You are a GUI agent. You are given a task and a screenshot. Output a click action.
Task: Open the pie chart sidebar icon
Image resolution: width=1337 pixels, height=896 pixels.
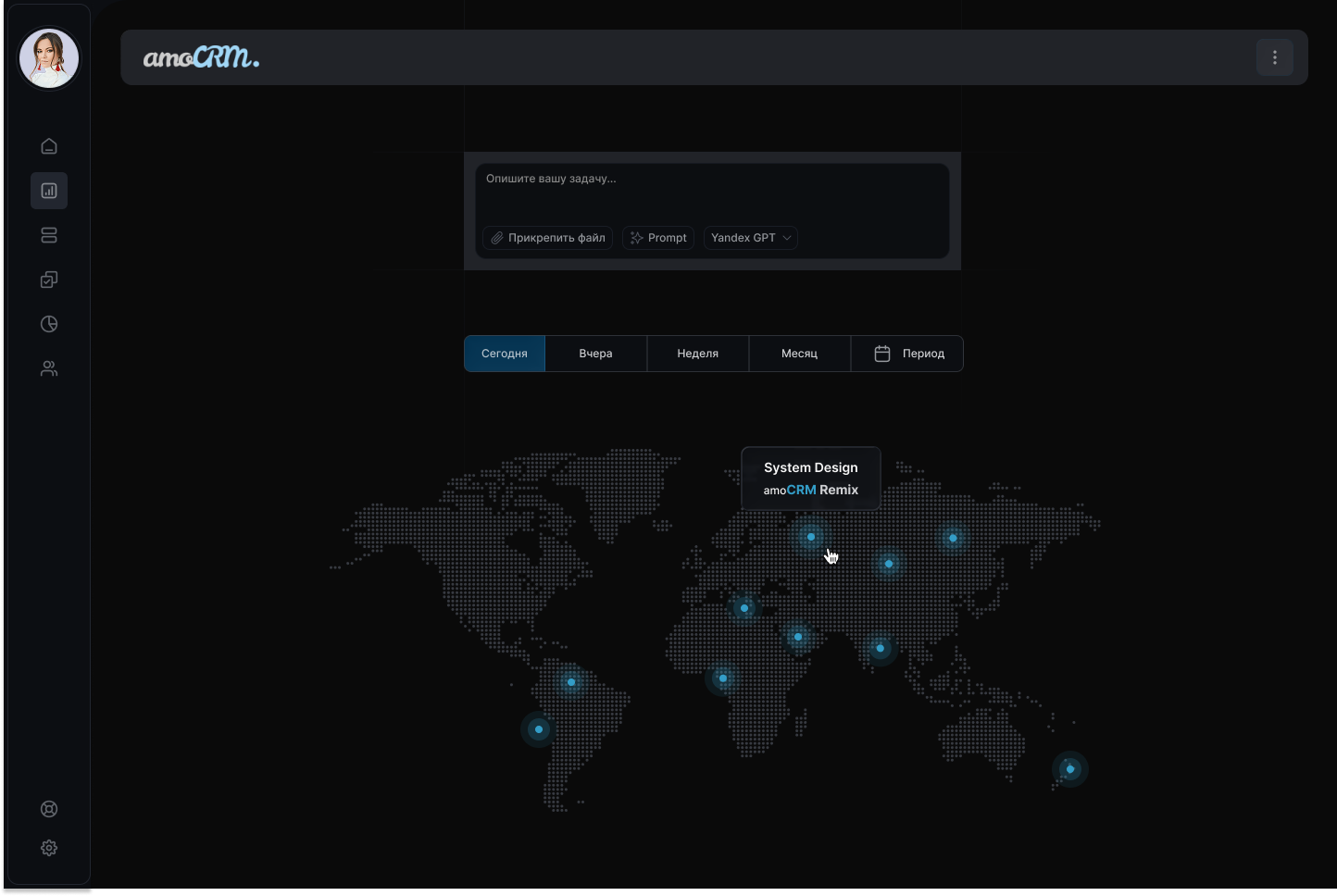pyautogui.click(x=49, y=324)
